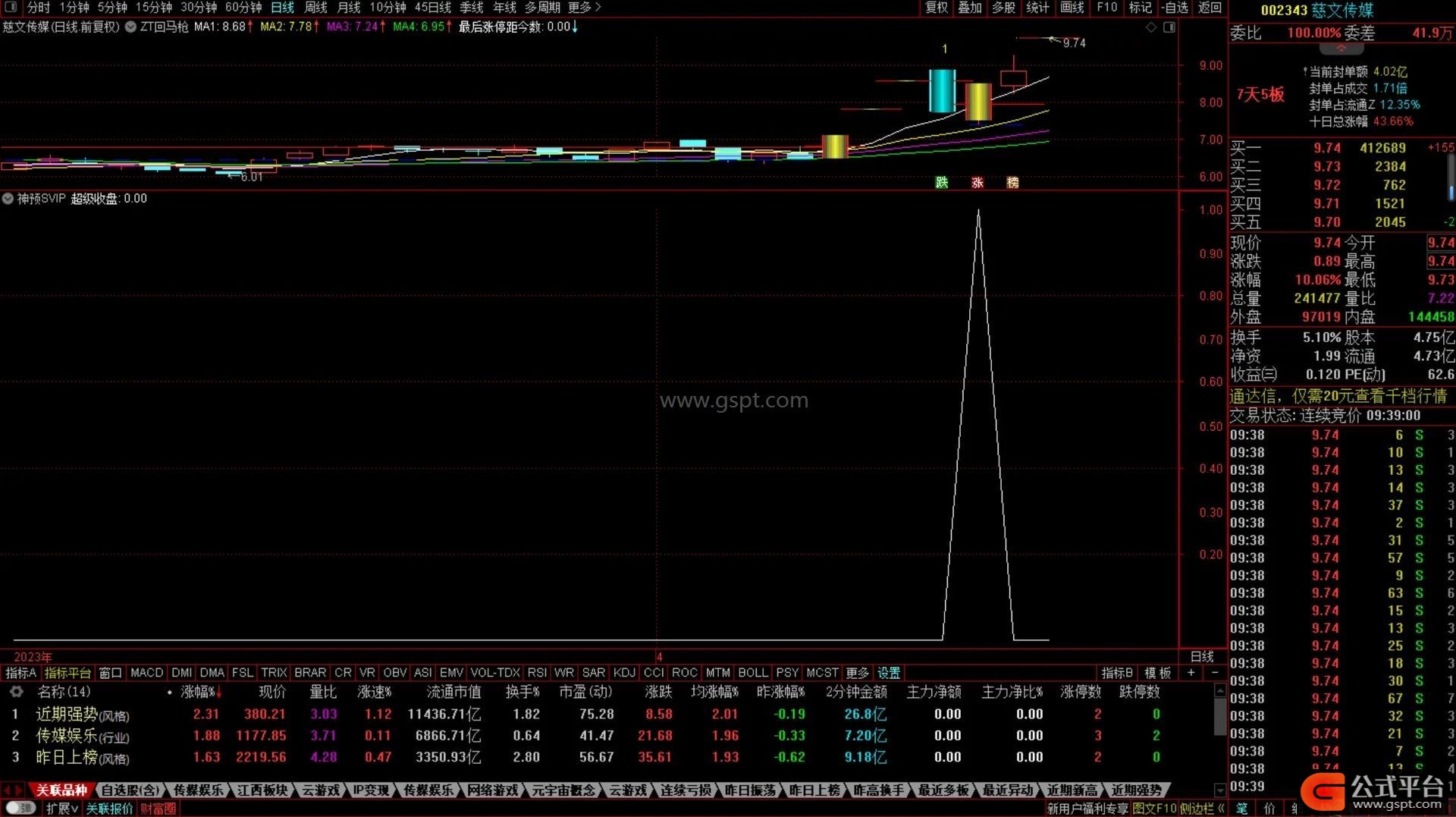
Task: Toggle the side panel icon above the chart
Action: tap(1169, 27)
